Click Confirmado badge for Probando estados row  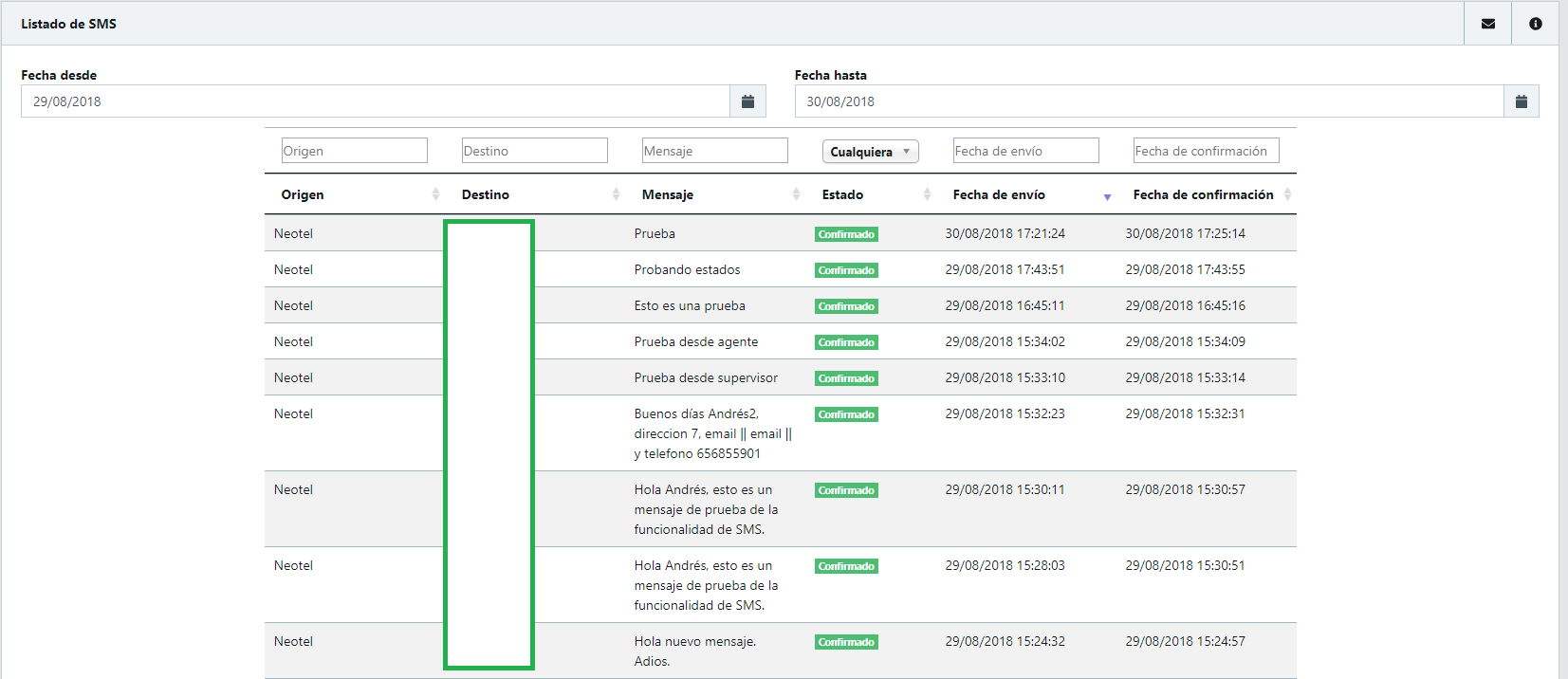coord(846,270)
